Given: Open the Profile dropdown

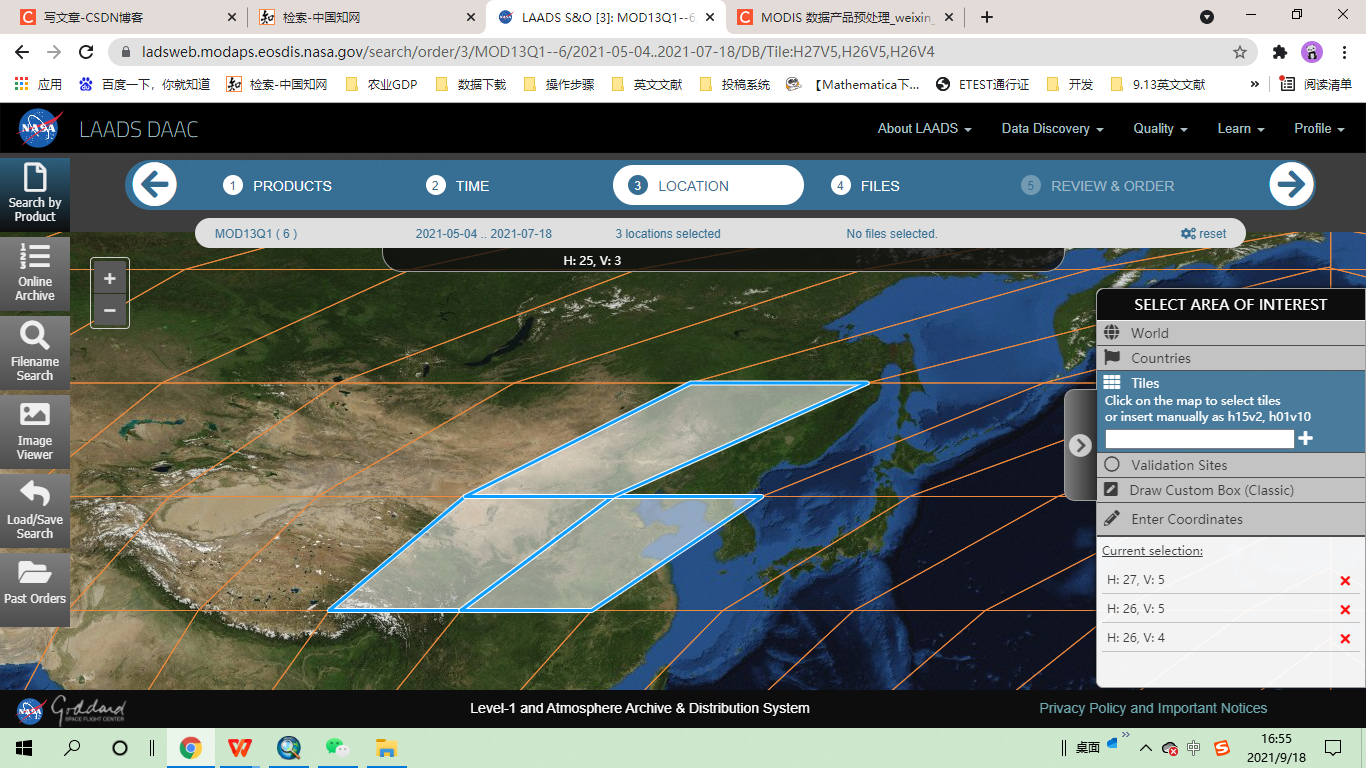Looking at the screenshot, I should point(1318,128).
